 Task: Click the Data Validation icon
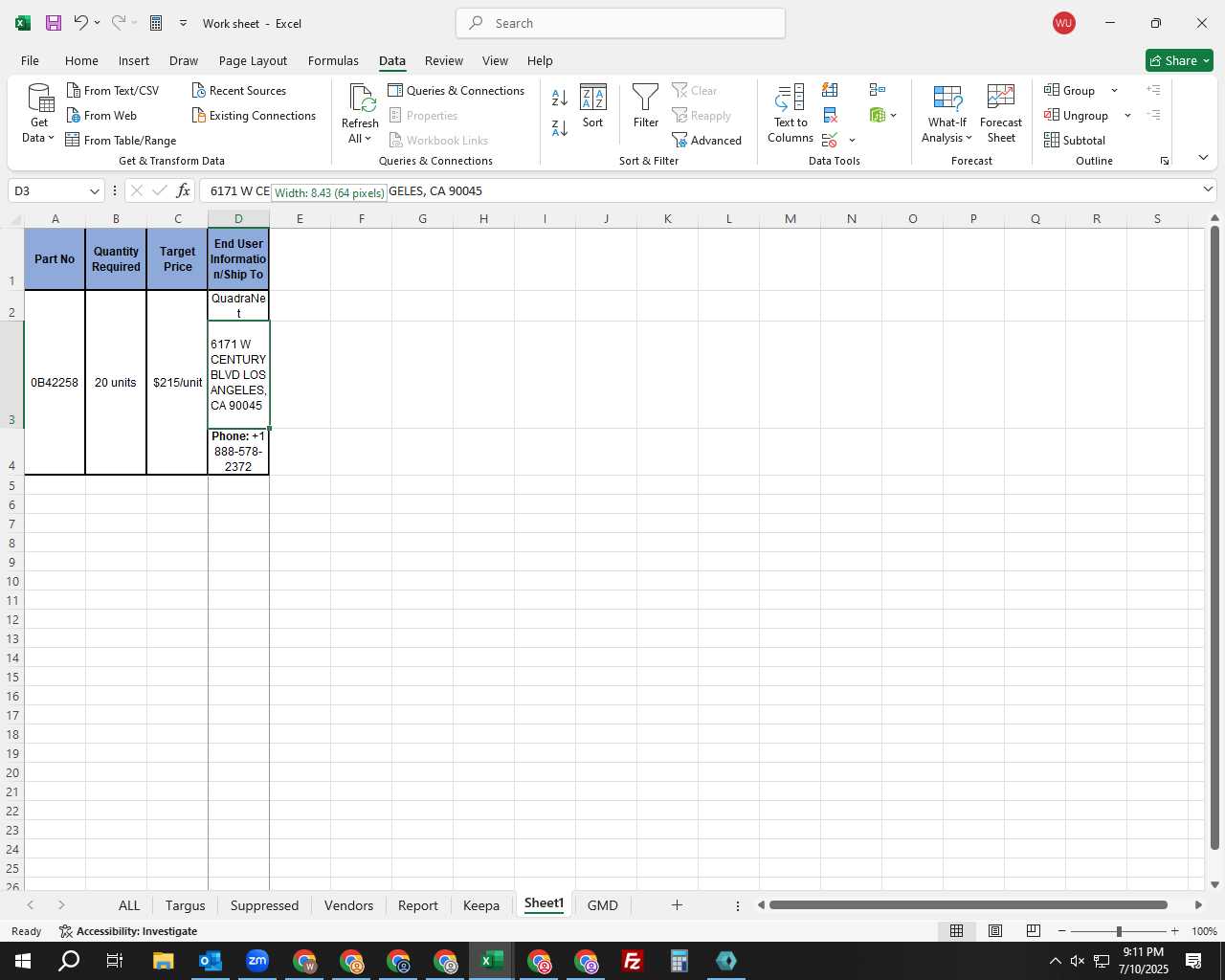click(x=830, y=140)
